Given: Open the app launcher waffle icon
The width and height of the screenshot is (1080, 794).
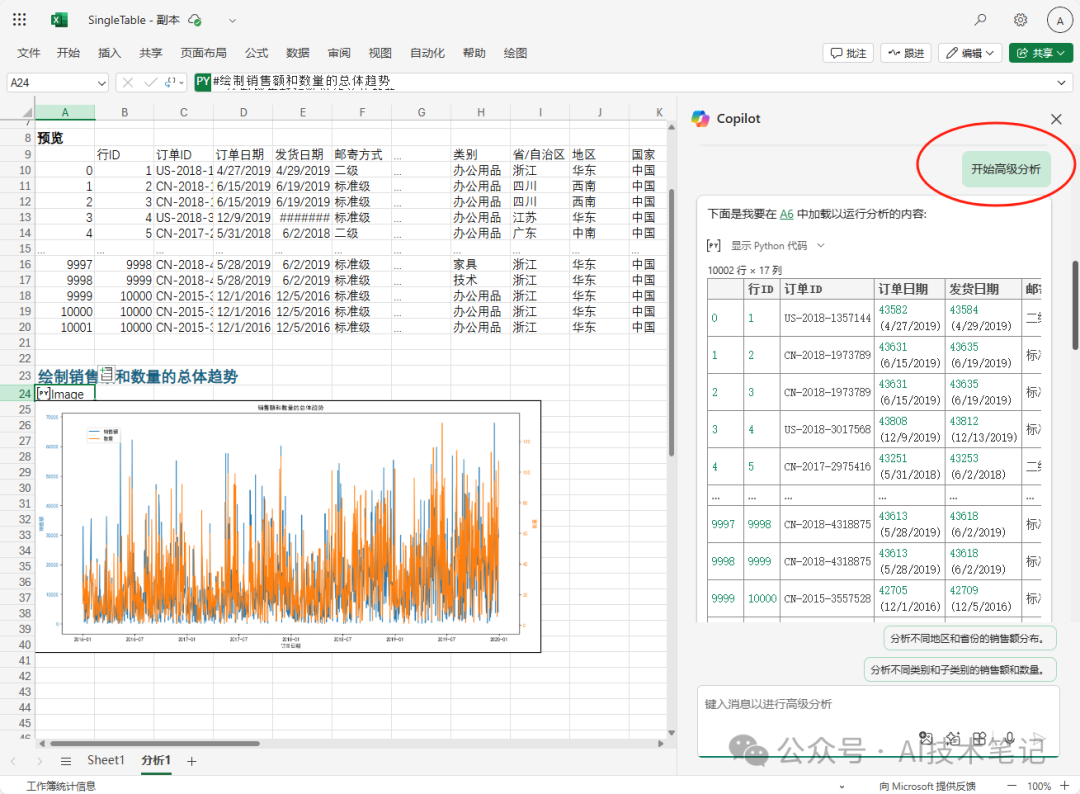Looking at the screenshot, I should (21, 20).
